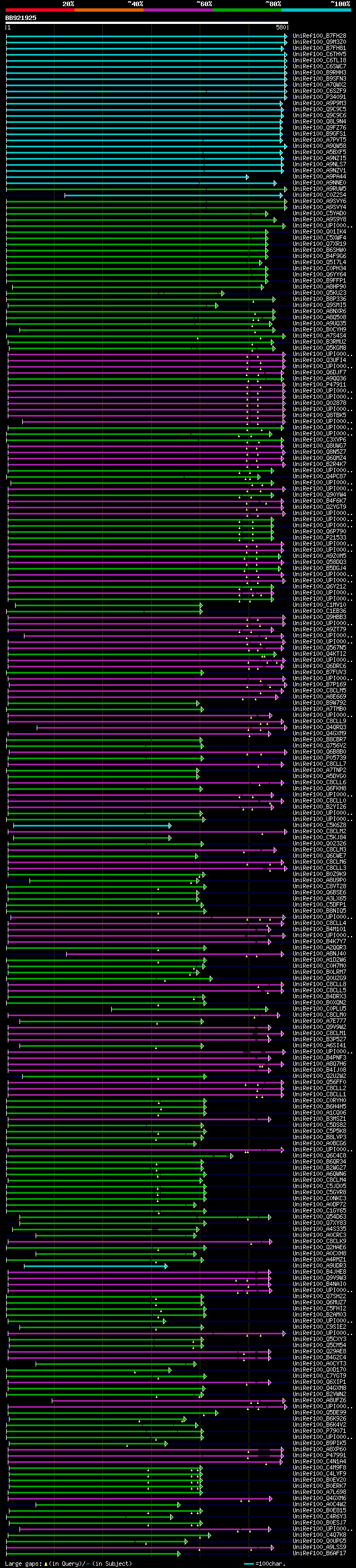Open hit UniRef100_B7FH81
356x1568 pixels.
tap(319, 48)
